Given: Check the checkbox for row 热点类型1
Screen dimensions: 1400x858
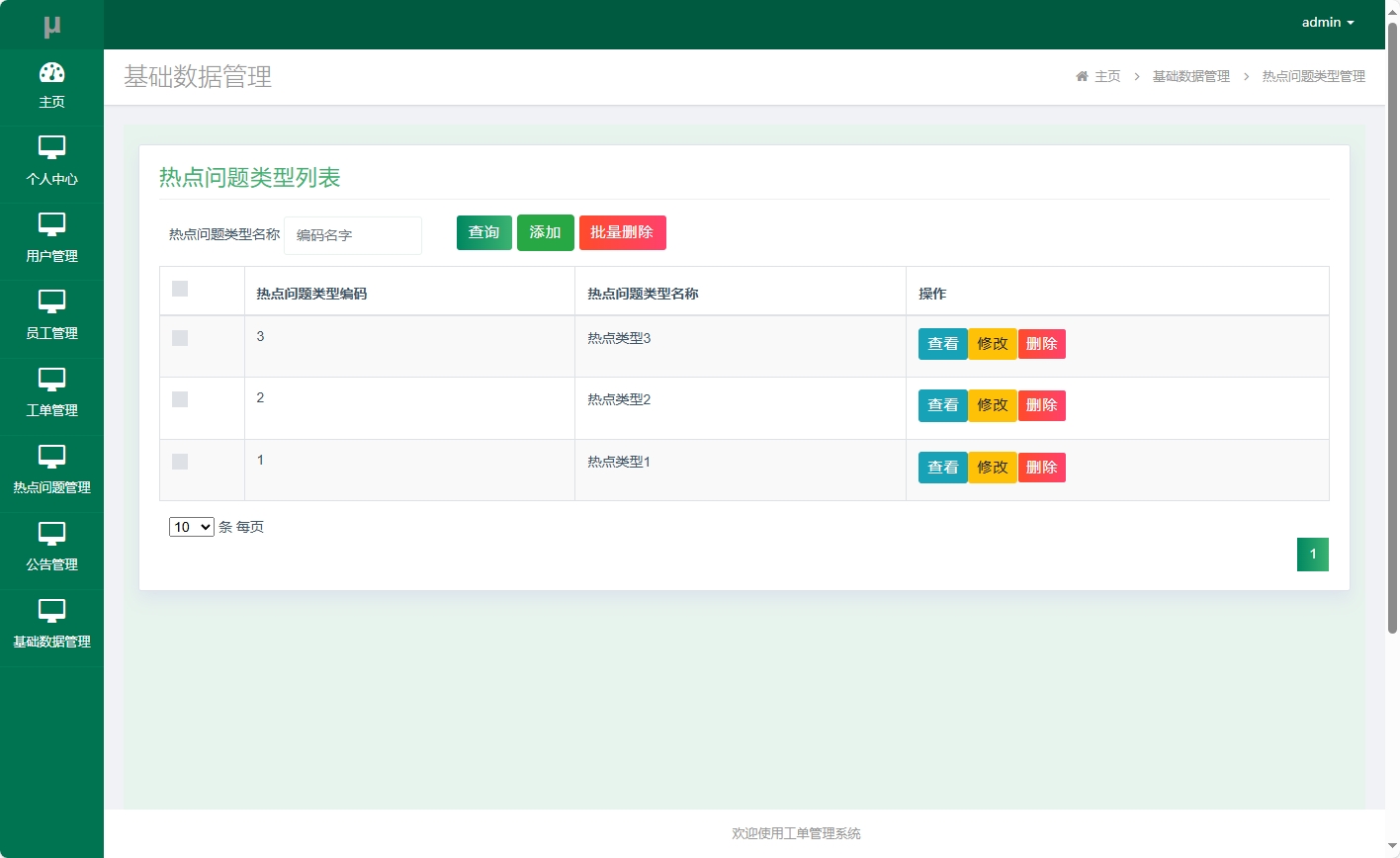Looking at the screenshot, I should (179, 462).
